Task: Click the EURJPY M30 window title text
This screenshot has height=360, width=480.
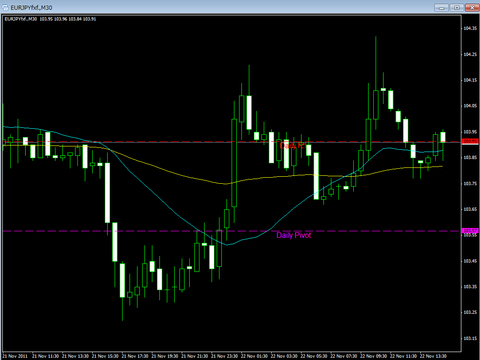Action: 31,8
